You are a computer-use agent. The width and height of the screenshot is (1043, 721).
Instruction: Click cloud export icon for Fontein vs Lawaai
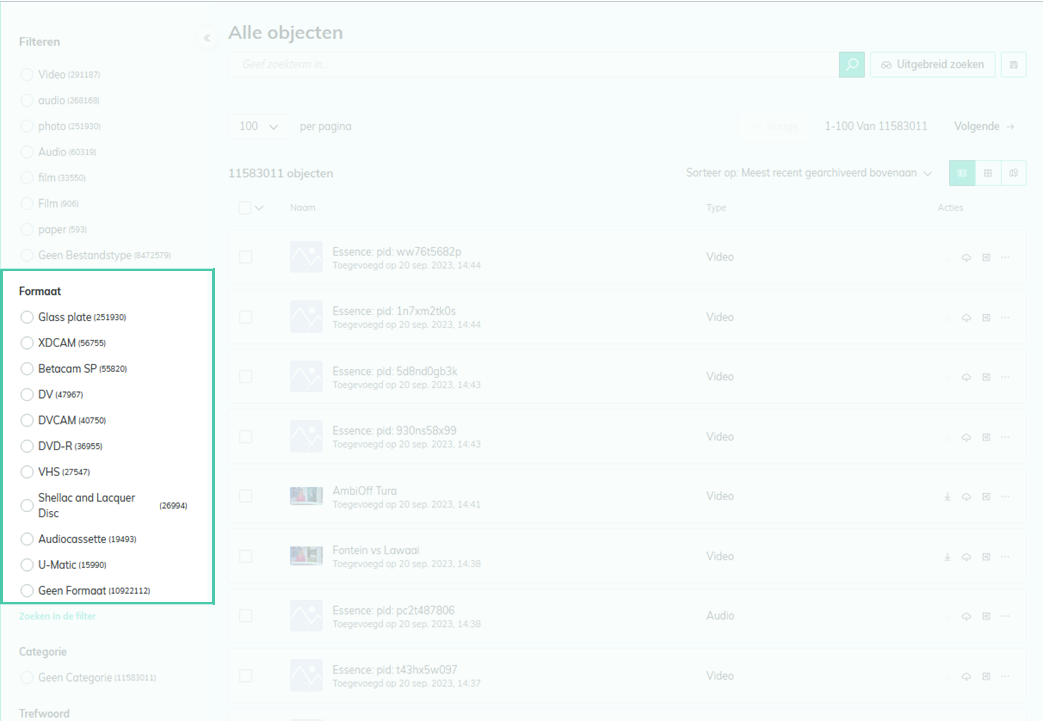pyautogui.click(x=967, y=557)
